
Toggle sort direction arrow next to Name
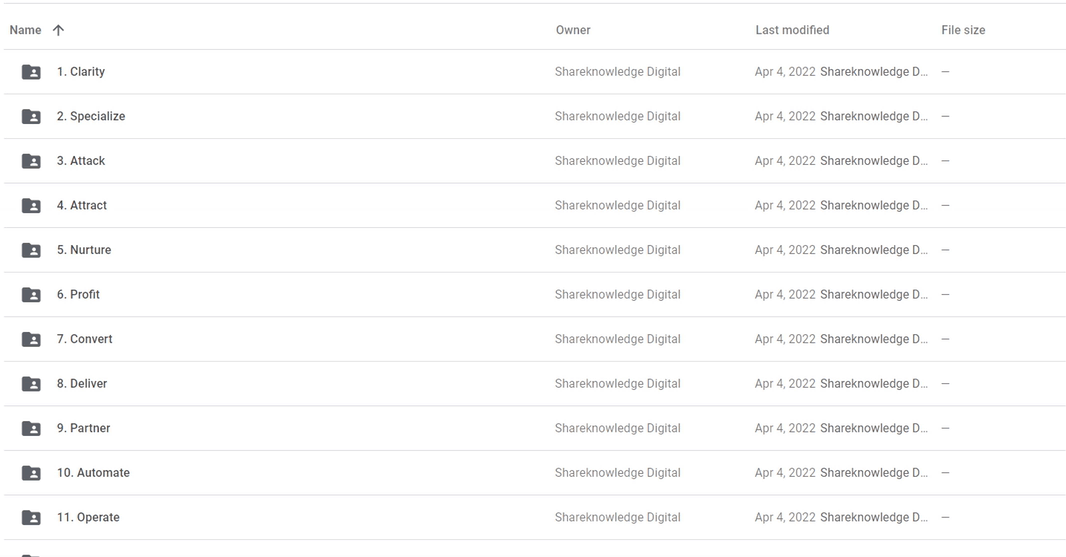58,30
